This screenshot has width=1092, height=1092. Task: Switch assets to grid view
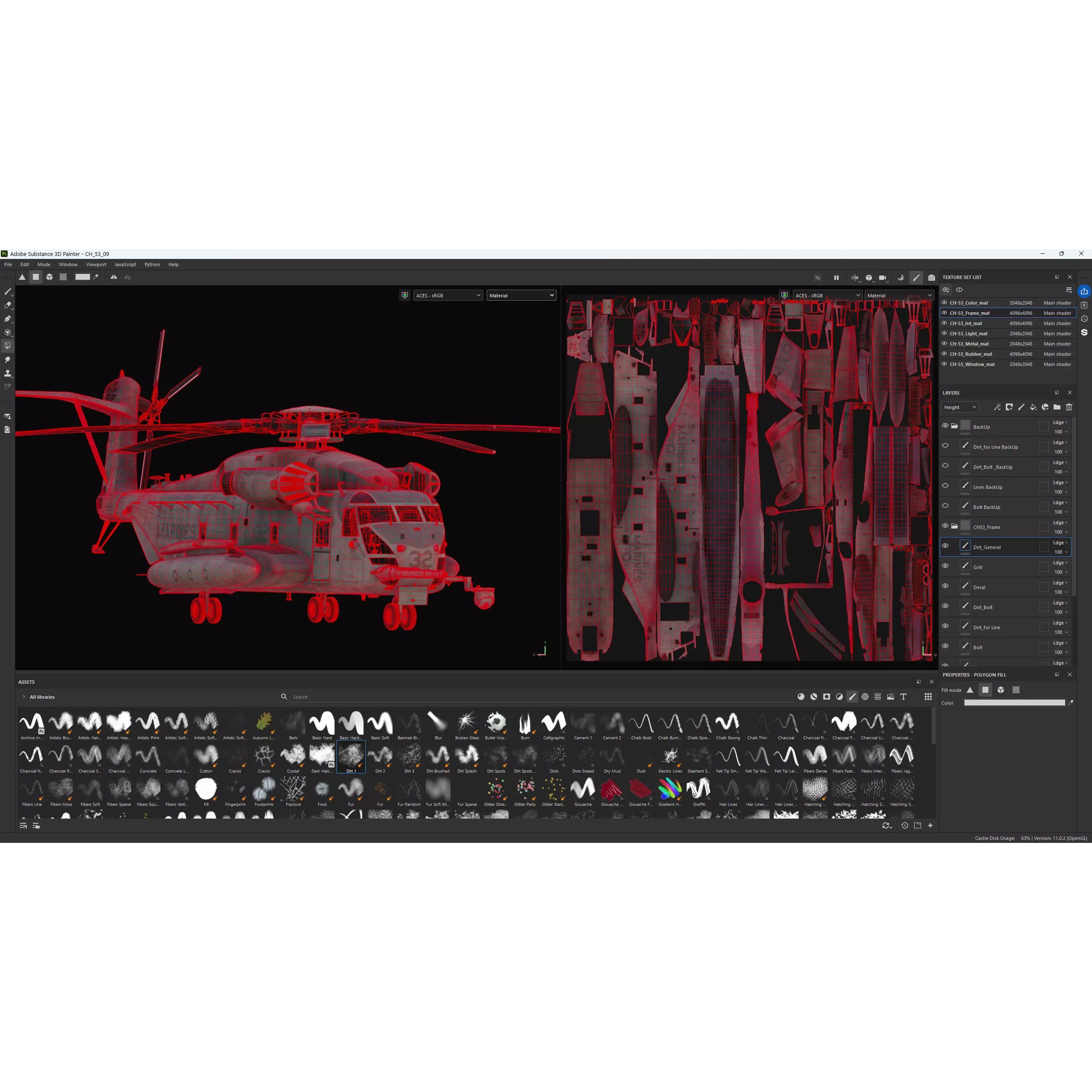(928, 697)
